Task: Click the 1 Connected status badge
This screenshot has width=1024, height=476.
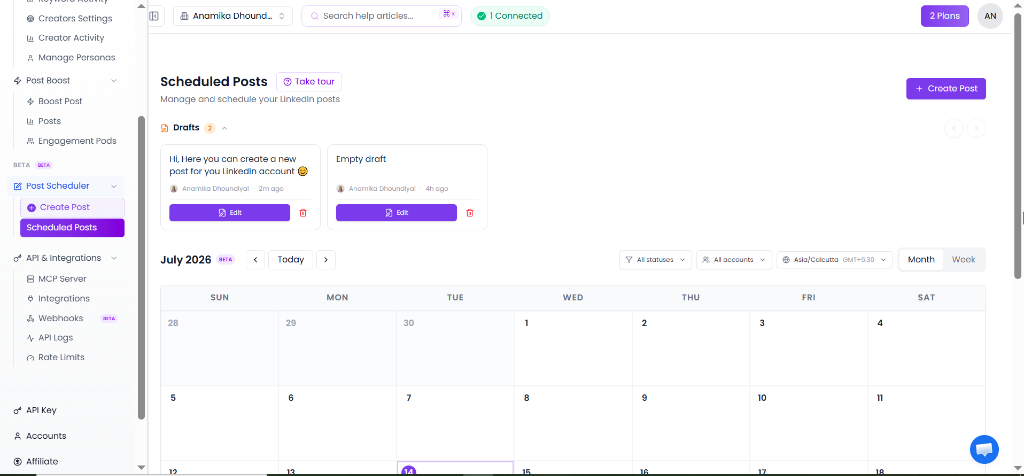Action: (x=510, y=16)
